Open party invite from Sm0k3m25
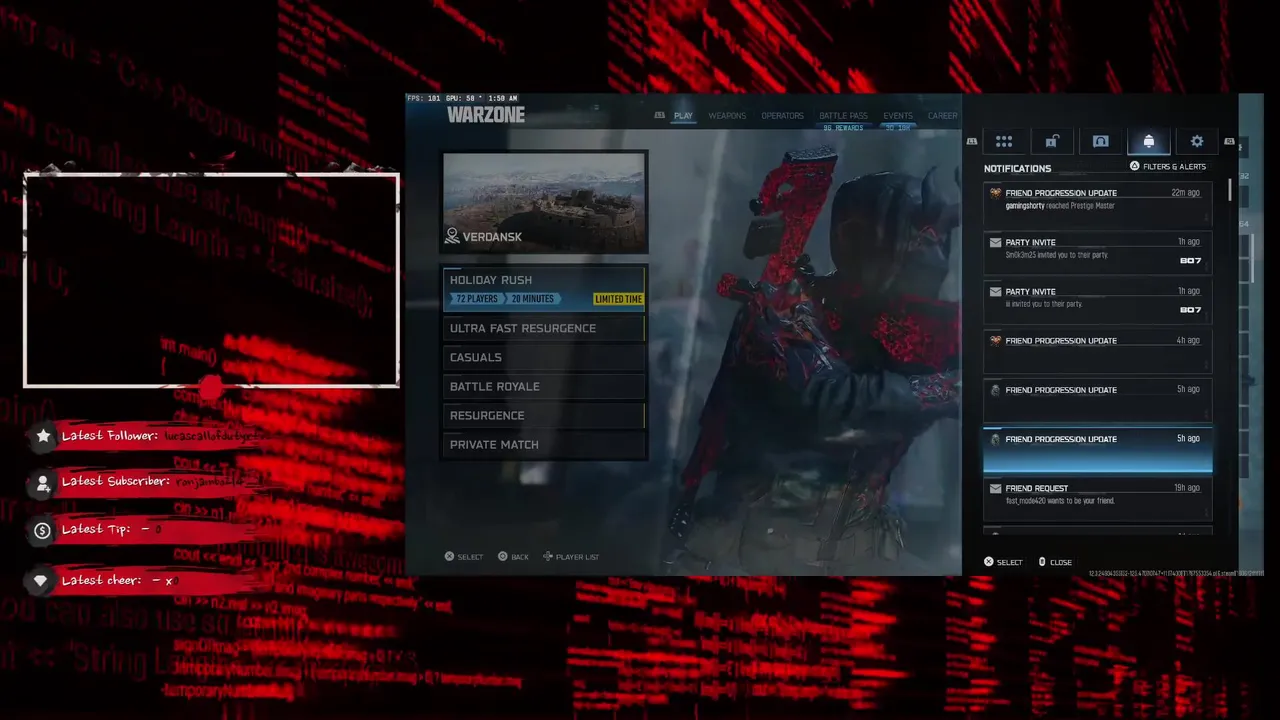The width and height of the screenshot is (1280, 720). click(1097, 253)
